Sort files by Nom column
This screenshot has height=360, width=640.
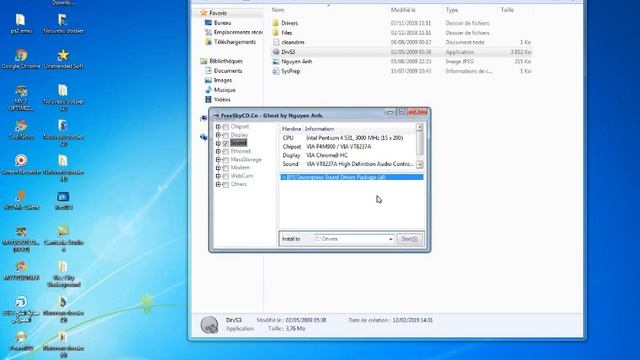pos(278,10)
